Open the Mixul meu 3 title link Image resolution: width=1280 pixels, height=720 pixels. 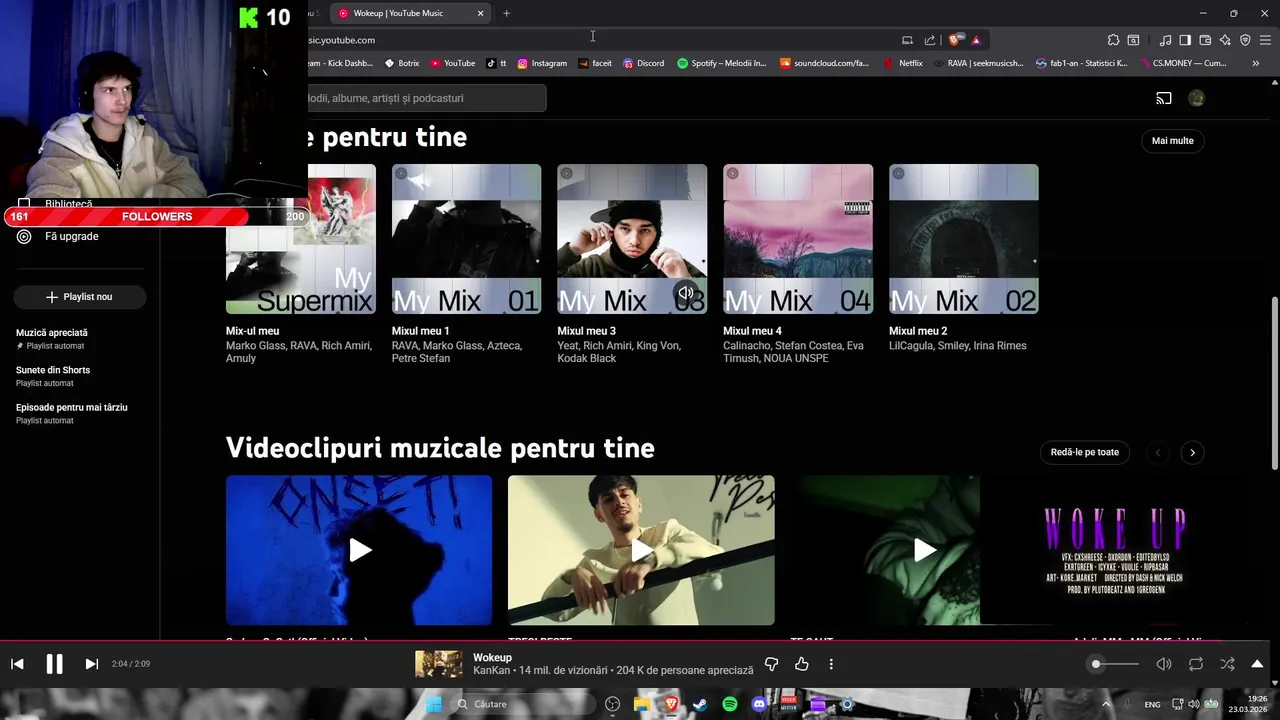[587, 331]
